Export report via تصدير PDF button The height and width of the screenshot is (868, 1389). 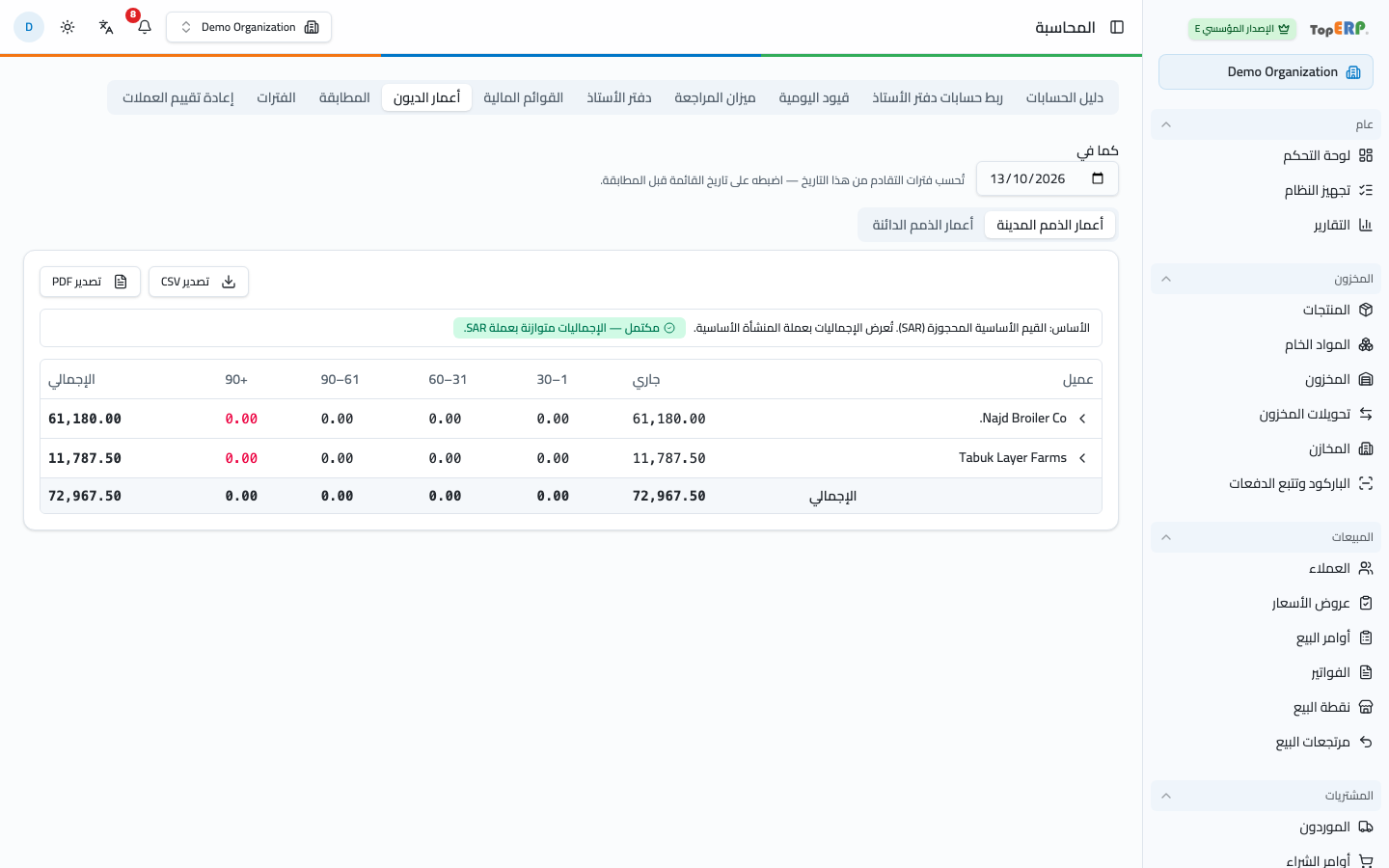click(90, 282)
